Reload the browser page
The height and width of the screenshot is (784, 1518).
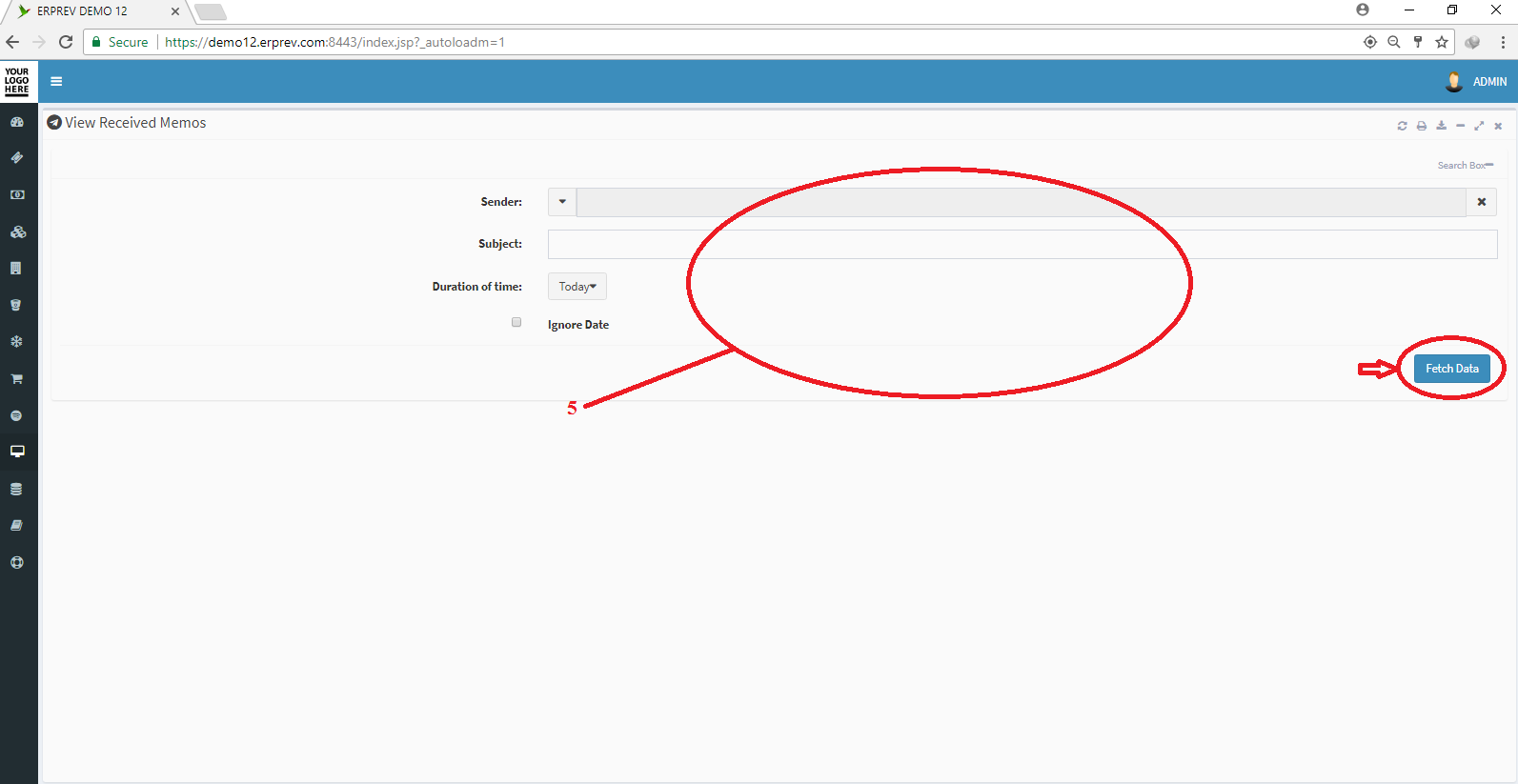(66, 42)
